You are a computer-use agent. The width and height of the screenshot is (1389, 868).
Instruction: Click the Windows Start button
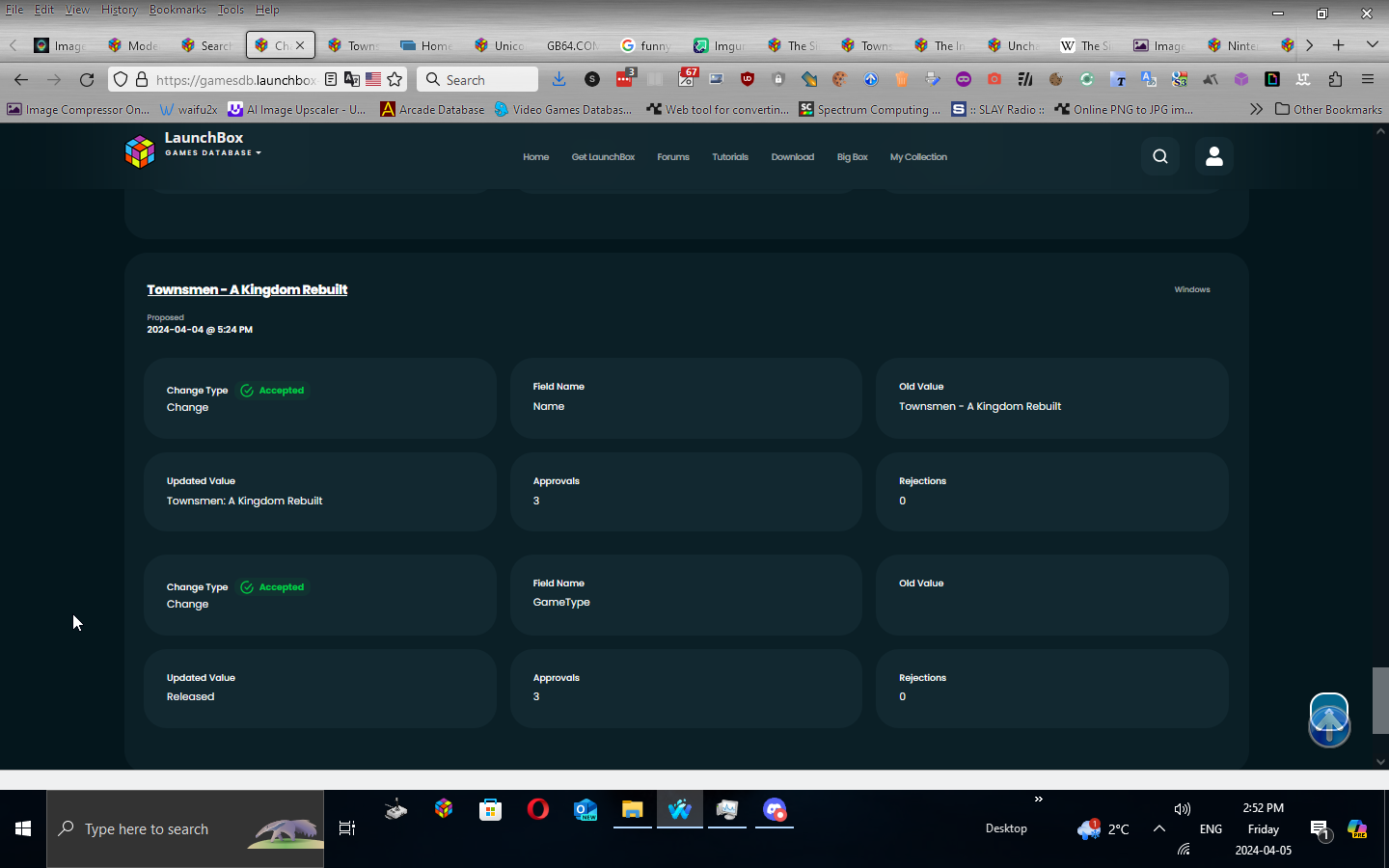(x=23, y=828)
